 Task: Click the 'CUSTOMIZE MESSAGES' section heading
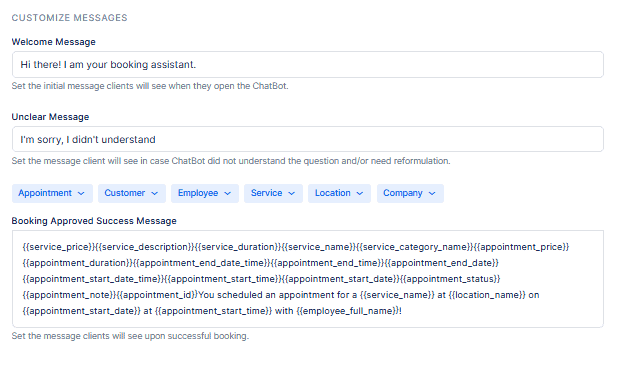click(69, 18)
